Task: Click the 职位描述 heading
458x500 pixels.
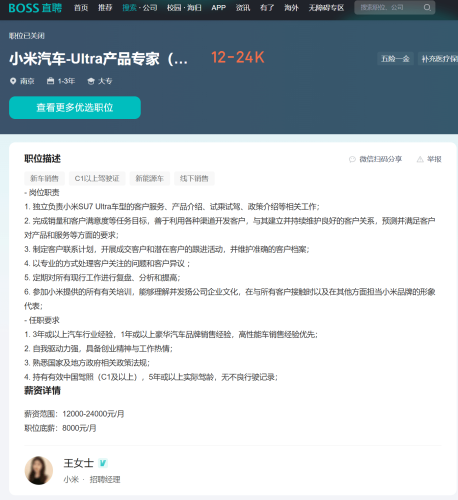Action: point(42,159)
